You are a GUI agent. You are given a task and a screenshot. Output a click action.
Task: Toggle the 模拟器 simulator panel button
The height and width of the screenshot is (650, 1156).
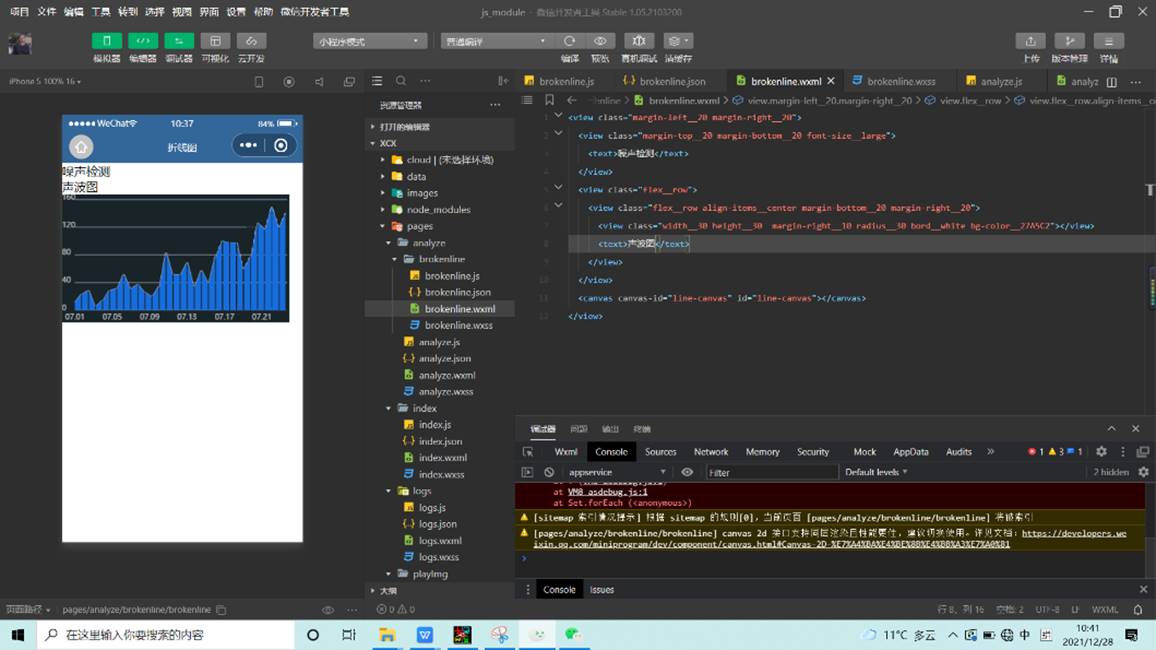tap(107, 41)
